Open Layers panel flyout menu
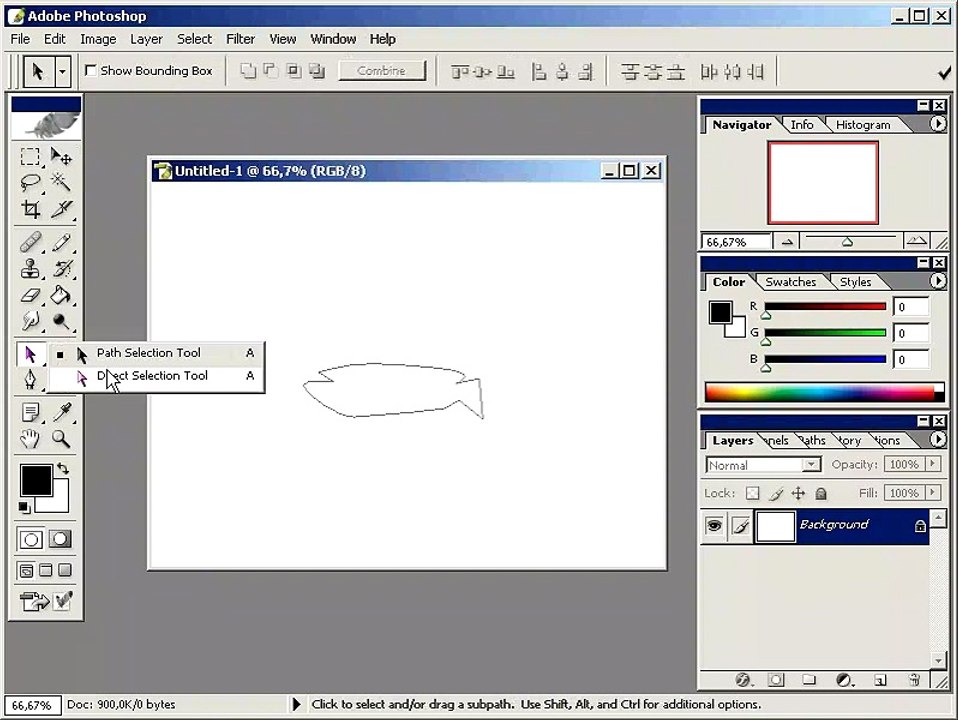The height and width of the screenshot is (720, 958). 938,439
